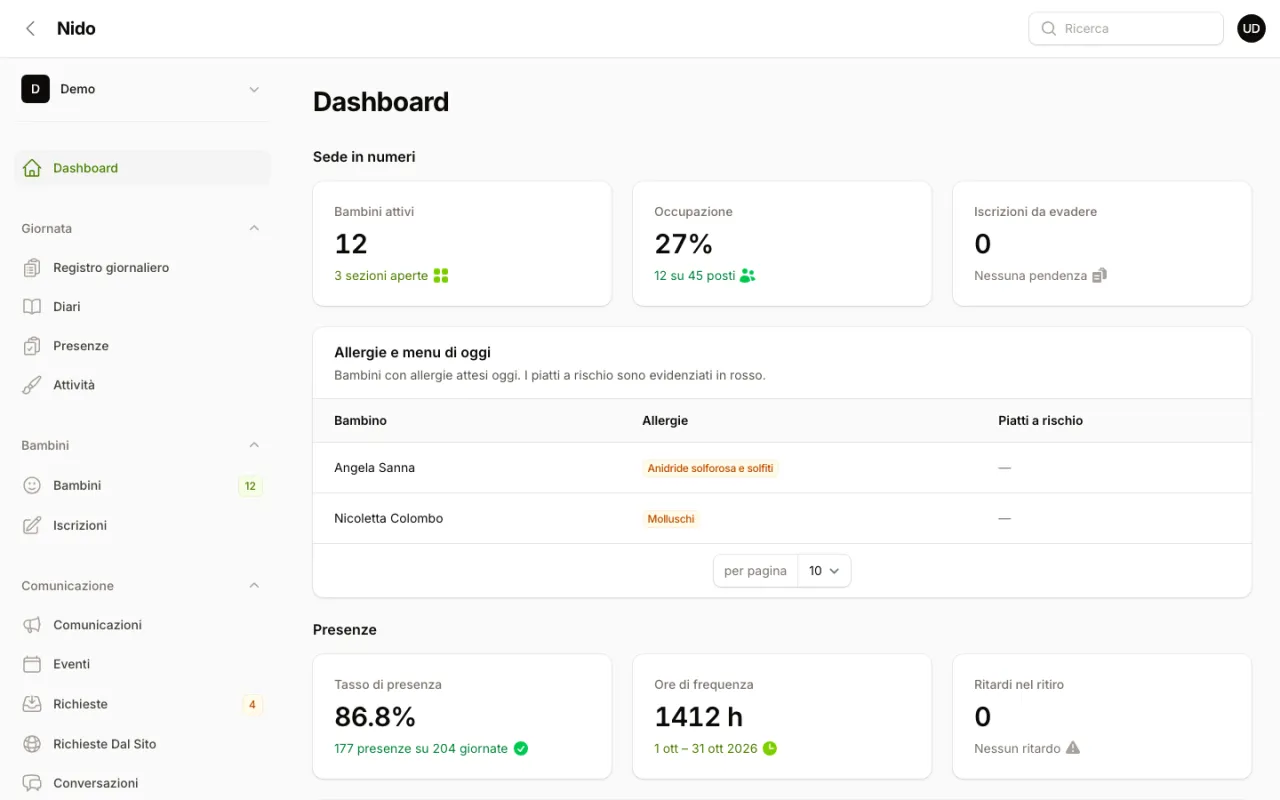Click the Registro giornaliero clipboard icon
Image resolution: width=1280 pixels, height=800 pixels.
[32, 268]
